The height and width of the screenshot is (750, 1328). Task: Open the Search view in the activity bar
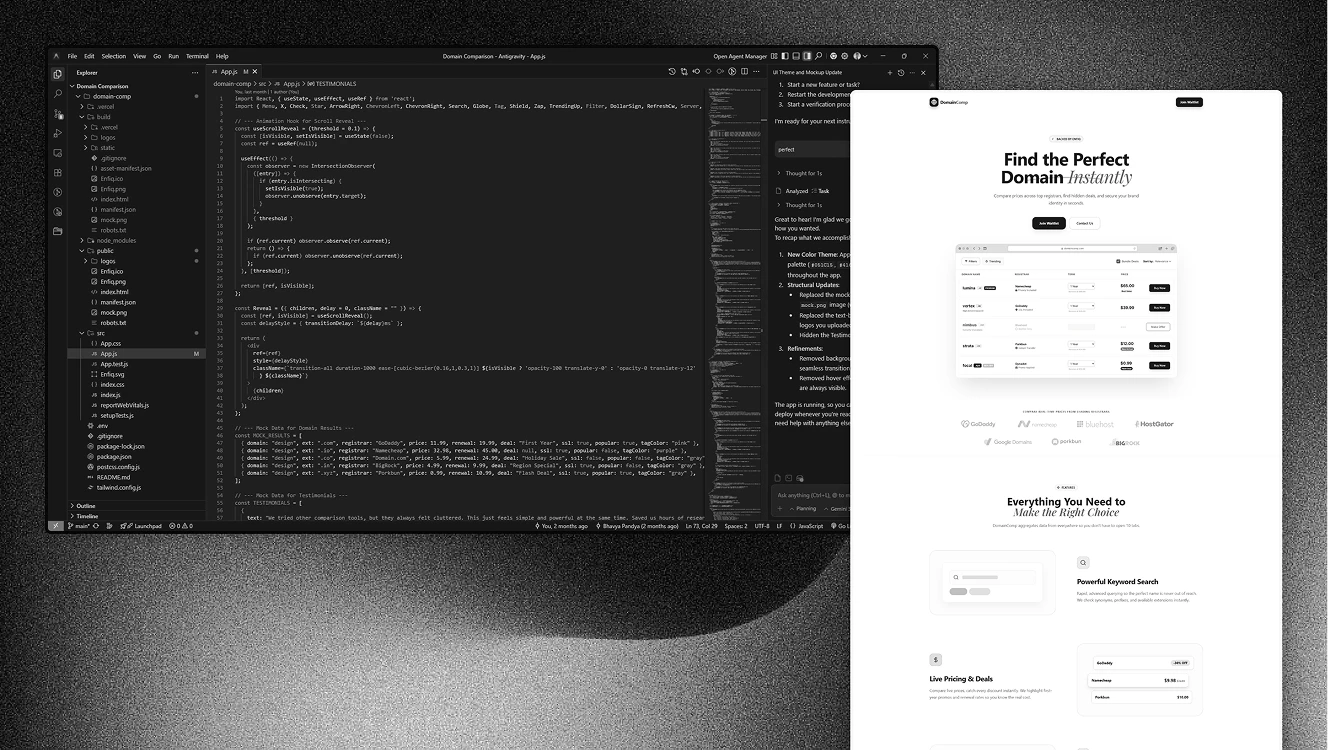point(58,94)
